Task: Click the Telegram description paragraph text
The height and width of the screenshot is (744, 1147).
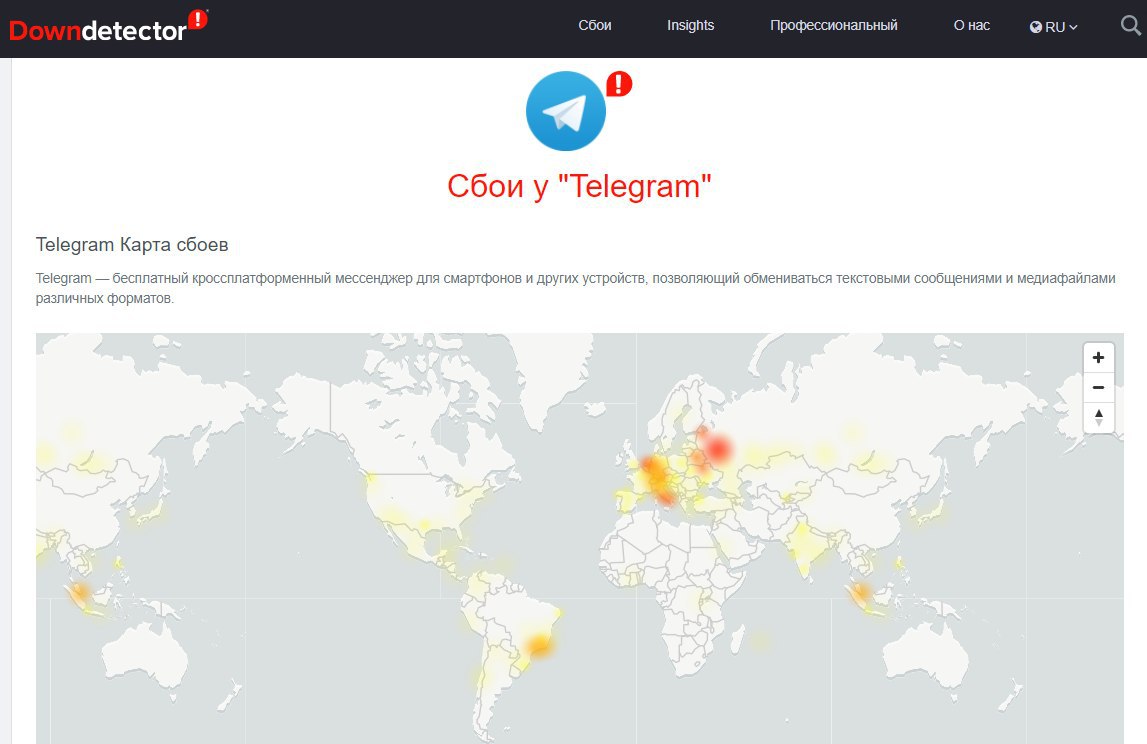Action: tap(576, 288)
